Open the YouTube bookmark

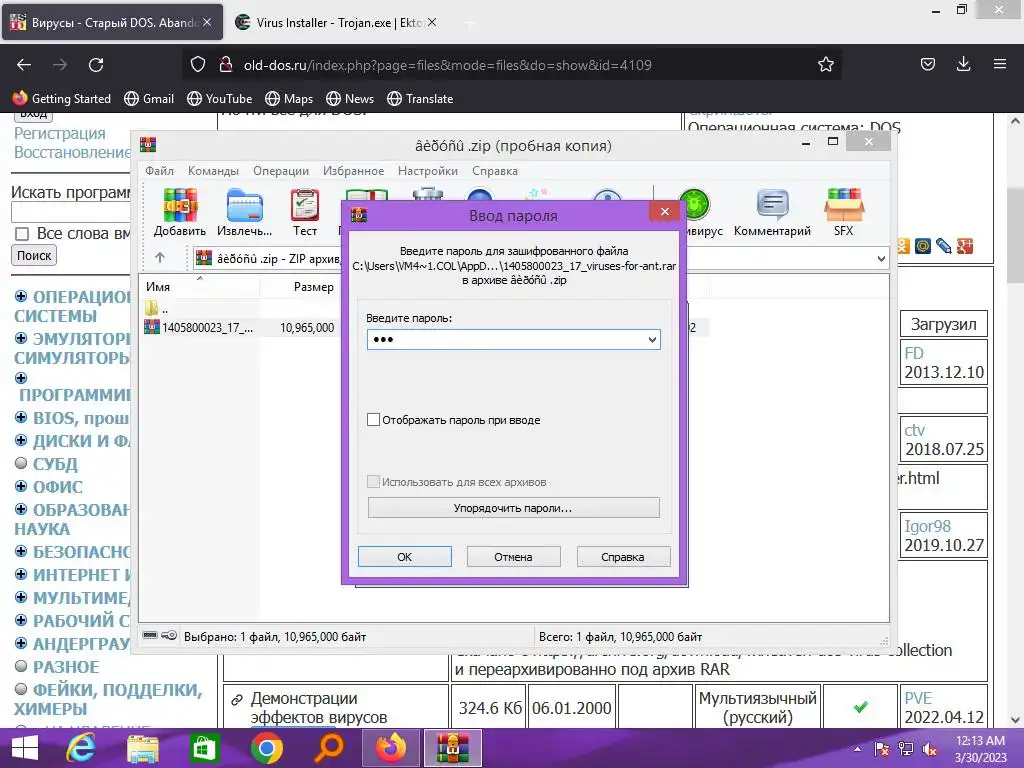click(219, 99)
